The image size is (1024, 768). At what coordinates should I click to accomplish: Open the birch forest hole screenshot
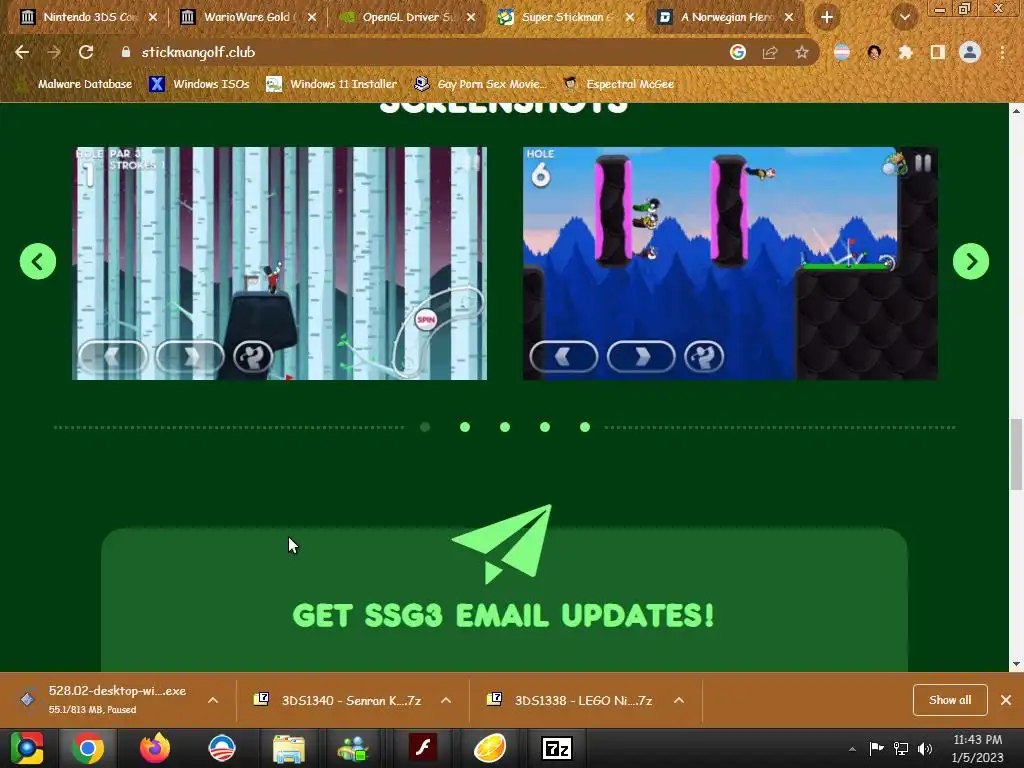click(280, 263)
